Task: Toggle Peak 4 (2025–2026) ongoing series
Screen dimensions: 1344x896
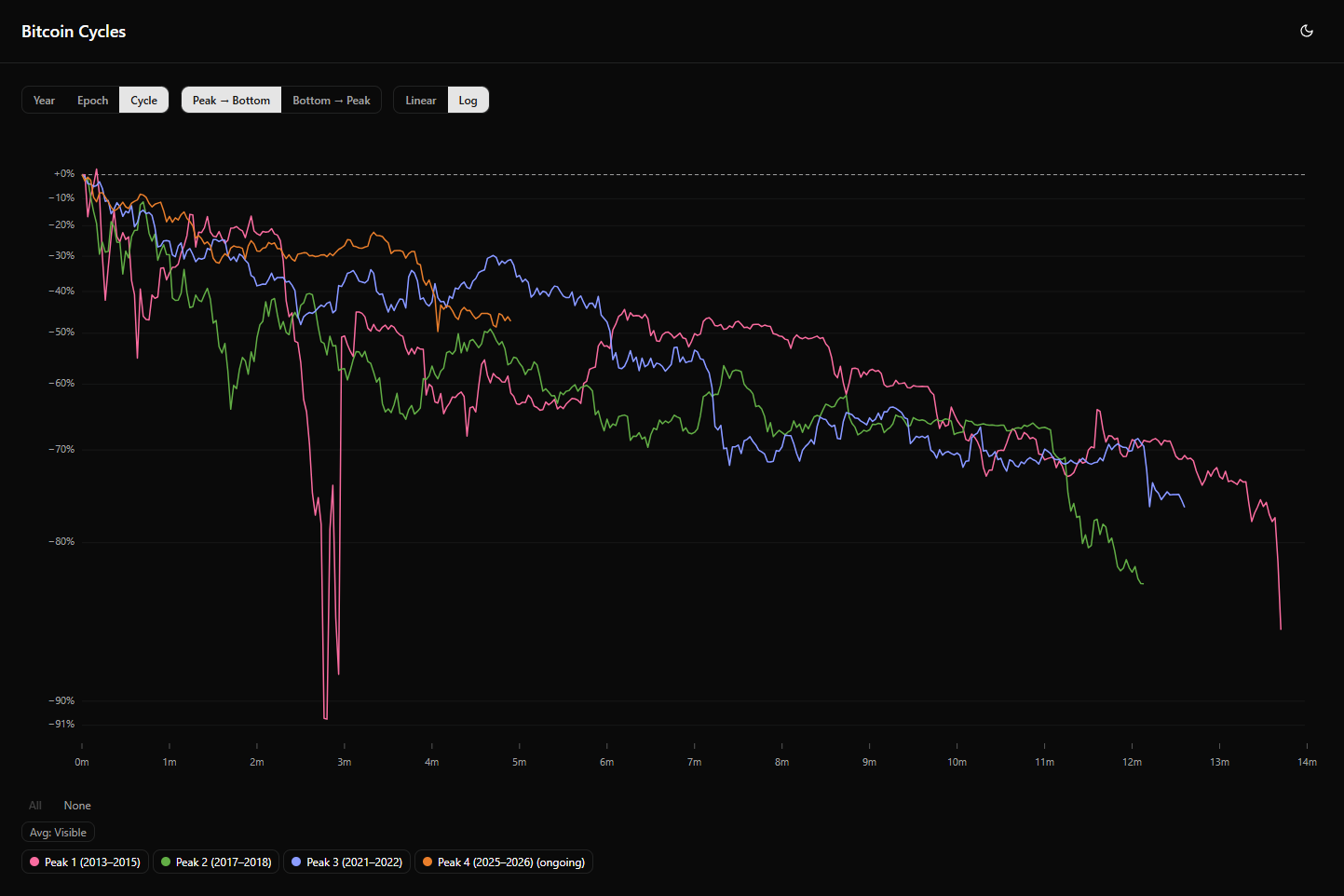Action: (x=503, y=862)
